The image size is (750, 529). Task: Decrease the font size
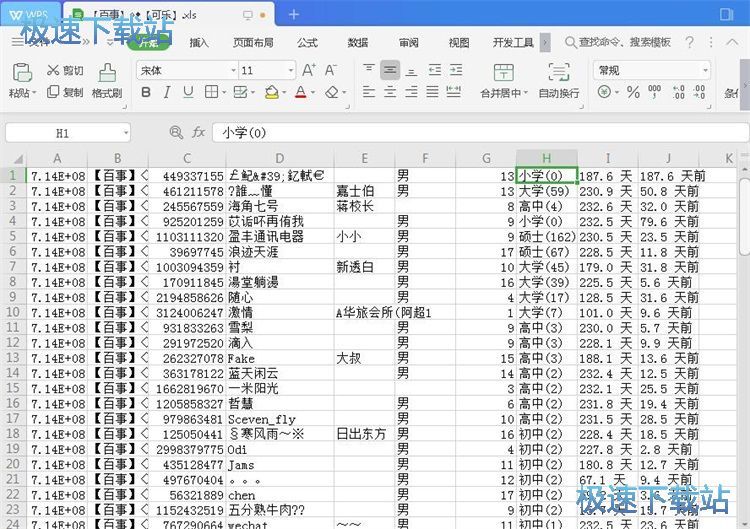click(x=331, y=70)
